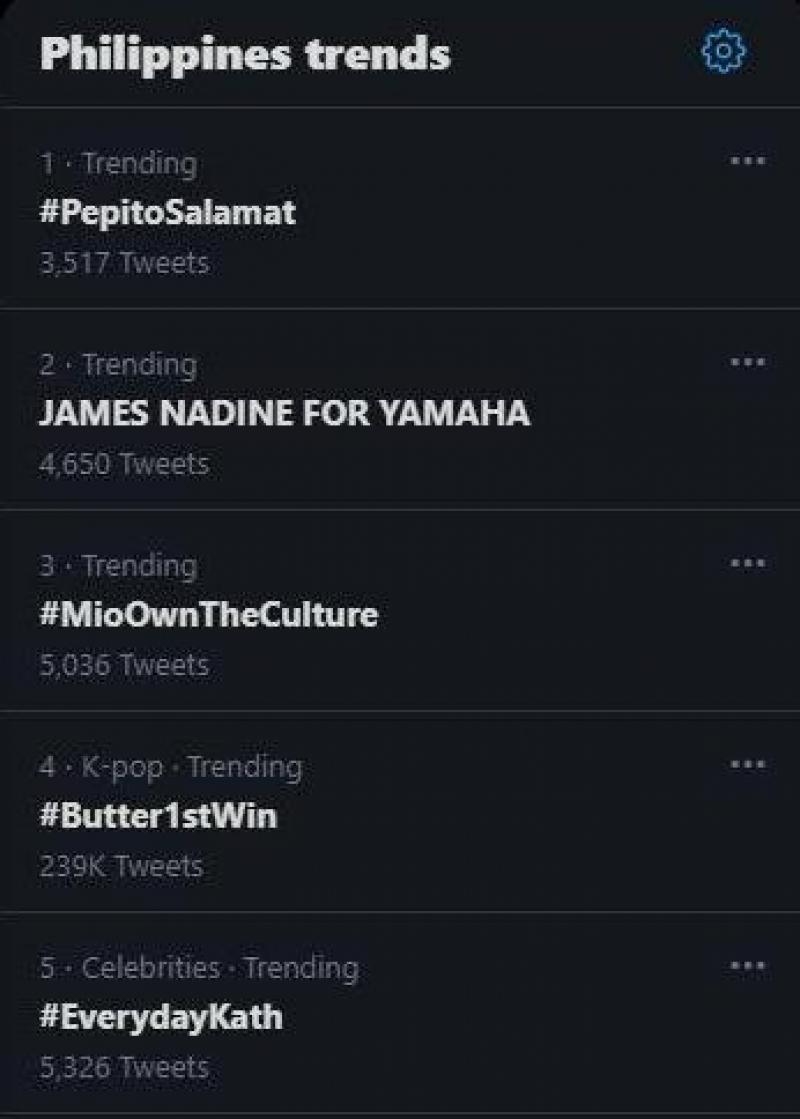Open the #EverydayKath celebrities trend
800x1119 pixels.
click(x=161, y=1017)
